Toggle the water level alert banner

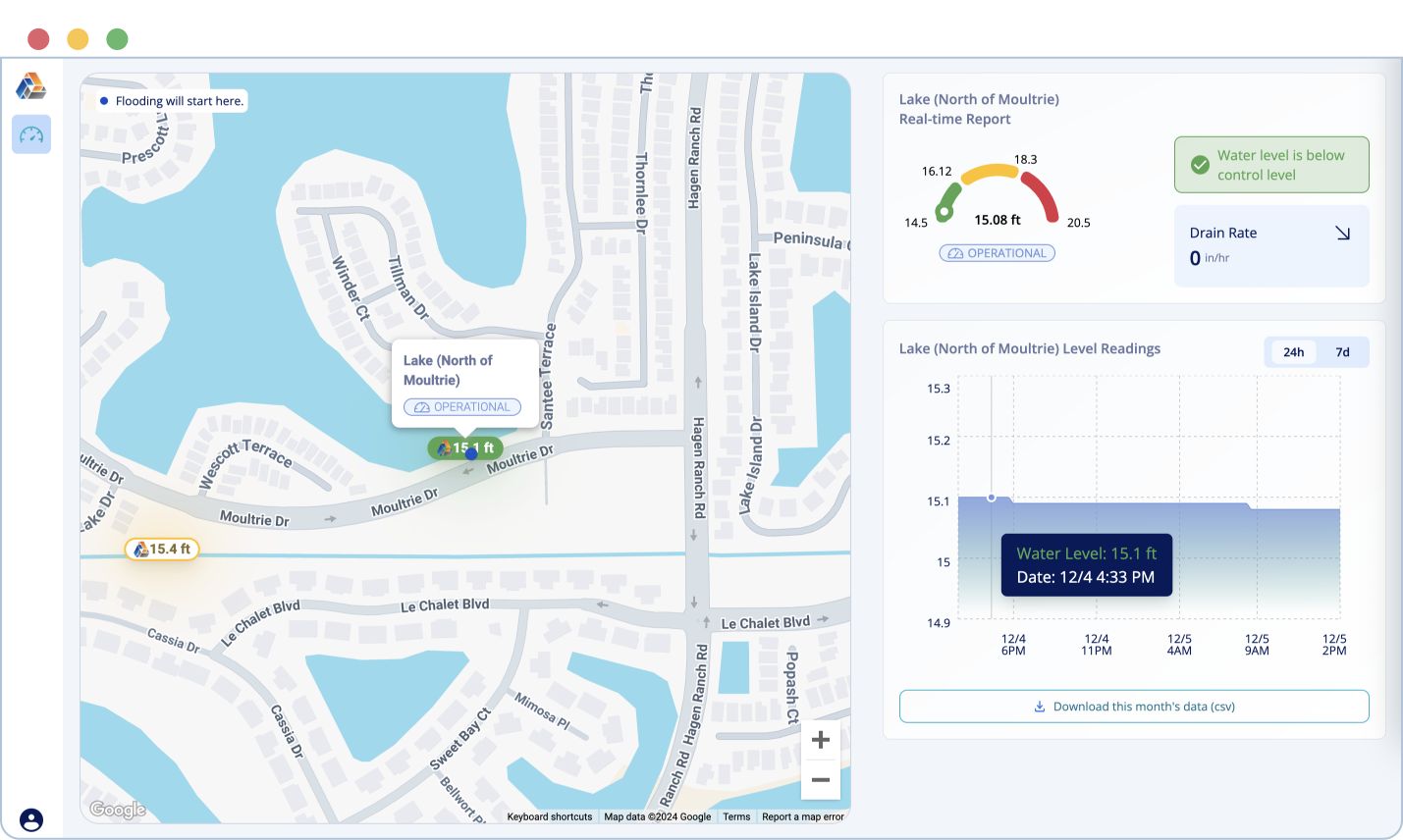[x=1271, y=165]
